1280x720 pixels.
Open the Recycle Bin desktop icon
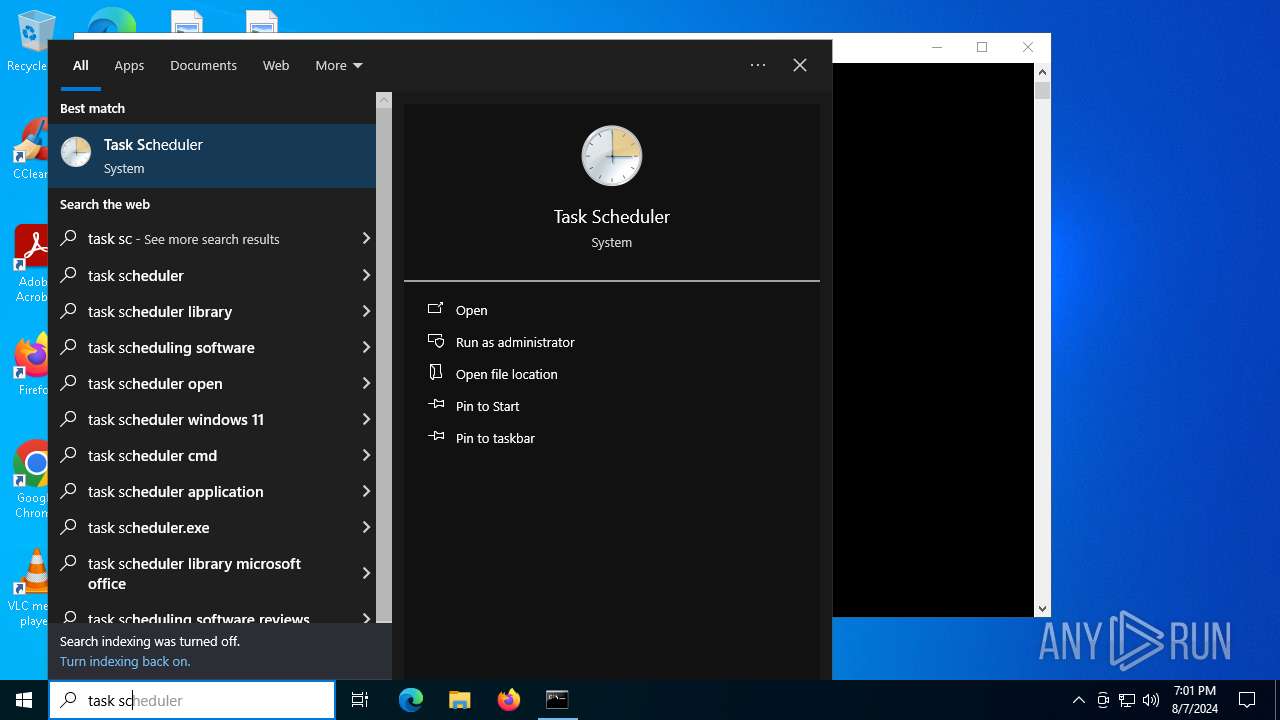tap(31, 42)
